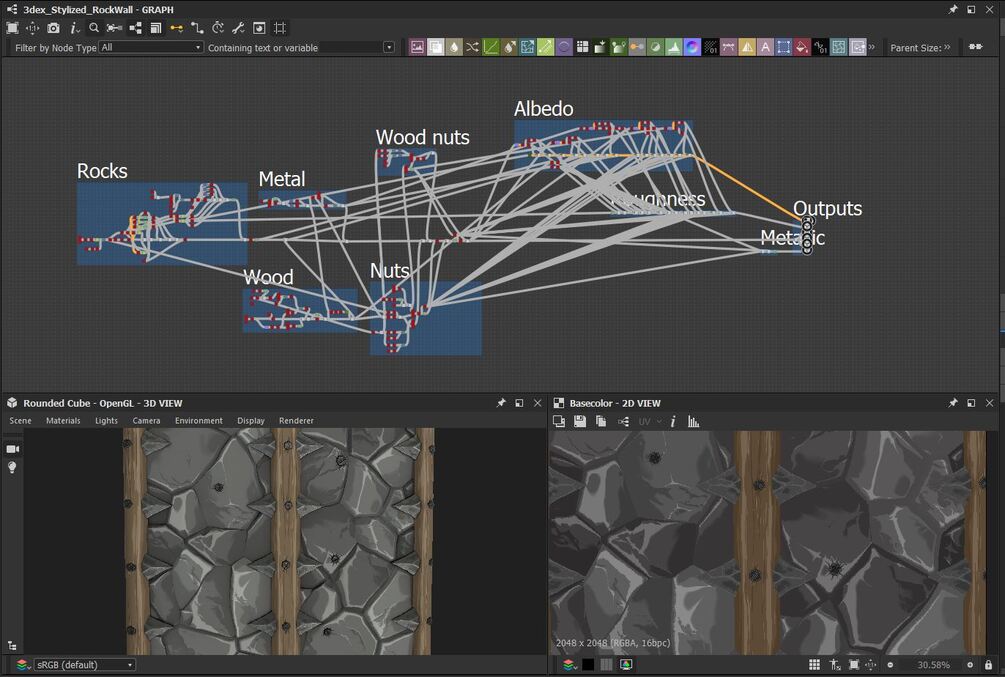This screenshot has height=677, width=1005.
Task: Toggle the crop grid icon in graph toolbar
Action: [280, 28]
